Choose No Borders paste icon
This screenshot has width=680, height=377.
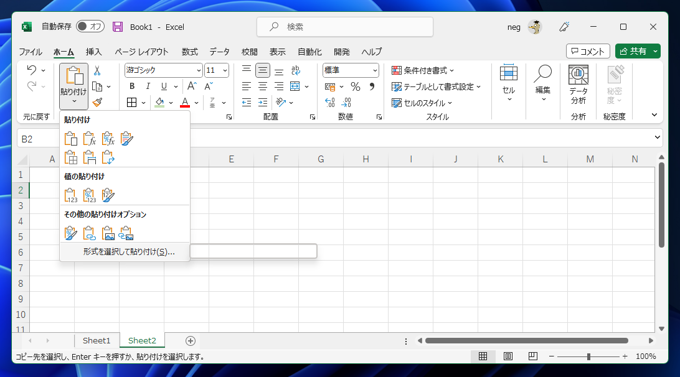point(71,157)
